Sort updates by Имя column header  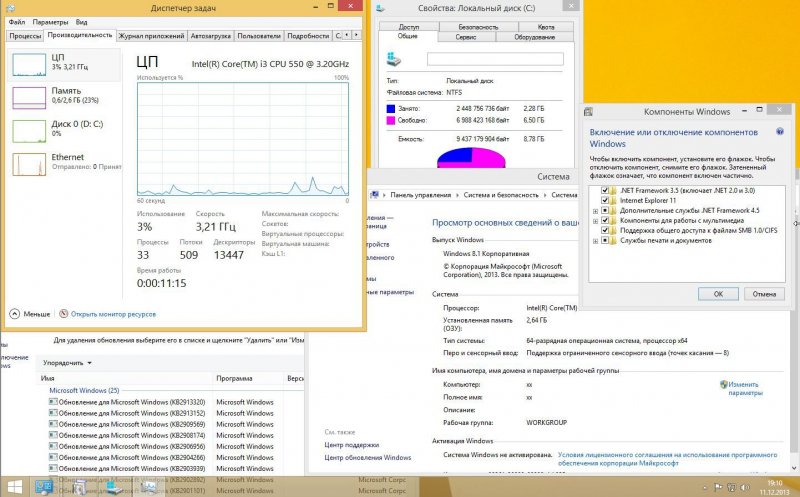click(x=126, y=378)
